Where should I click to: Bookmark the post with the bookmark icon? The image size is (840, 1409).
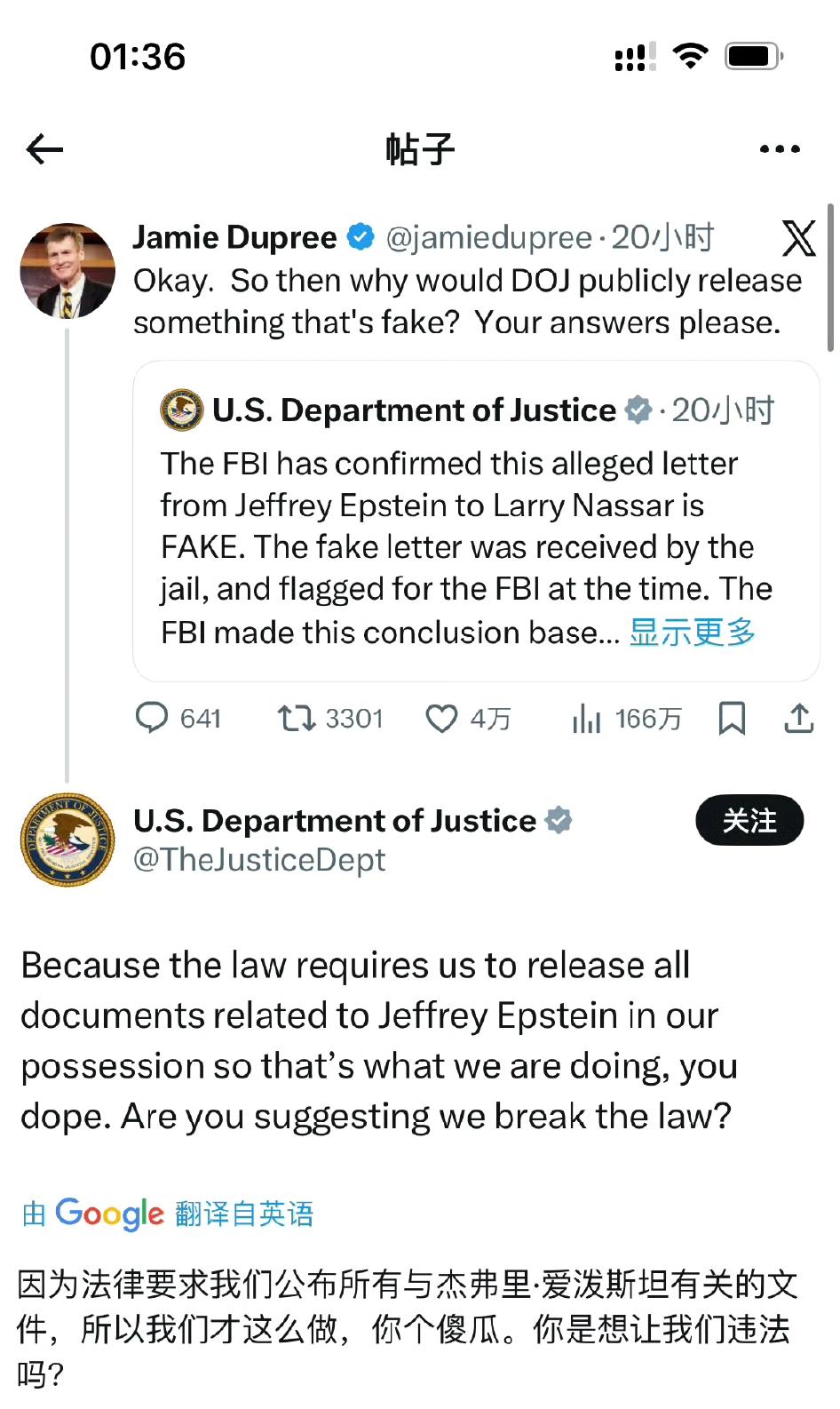733,719
